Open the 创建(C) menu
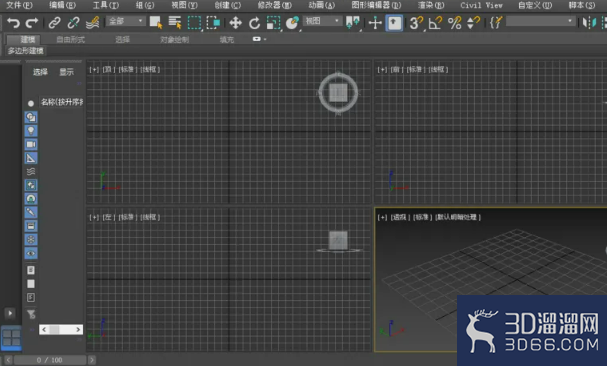 click(228, 5)
